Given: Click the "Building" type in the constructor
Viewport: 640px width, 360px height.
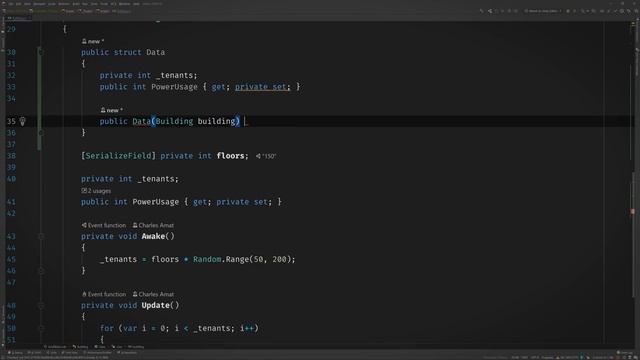Looking at the screenshot, I should pos(174,121).
